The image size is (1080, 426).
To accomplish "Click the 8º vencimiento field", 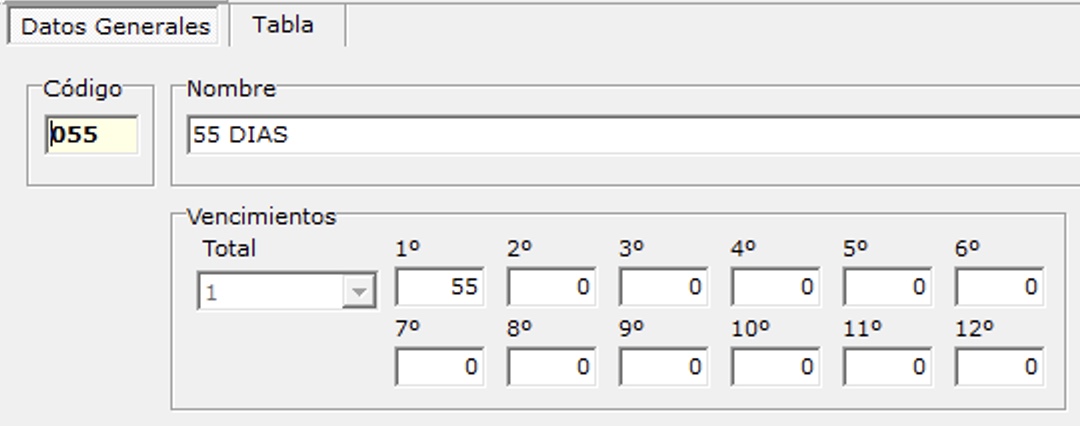I will point(551,367).
